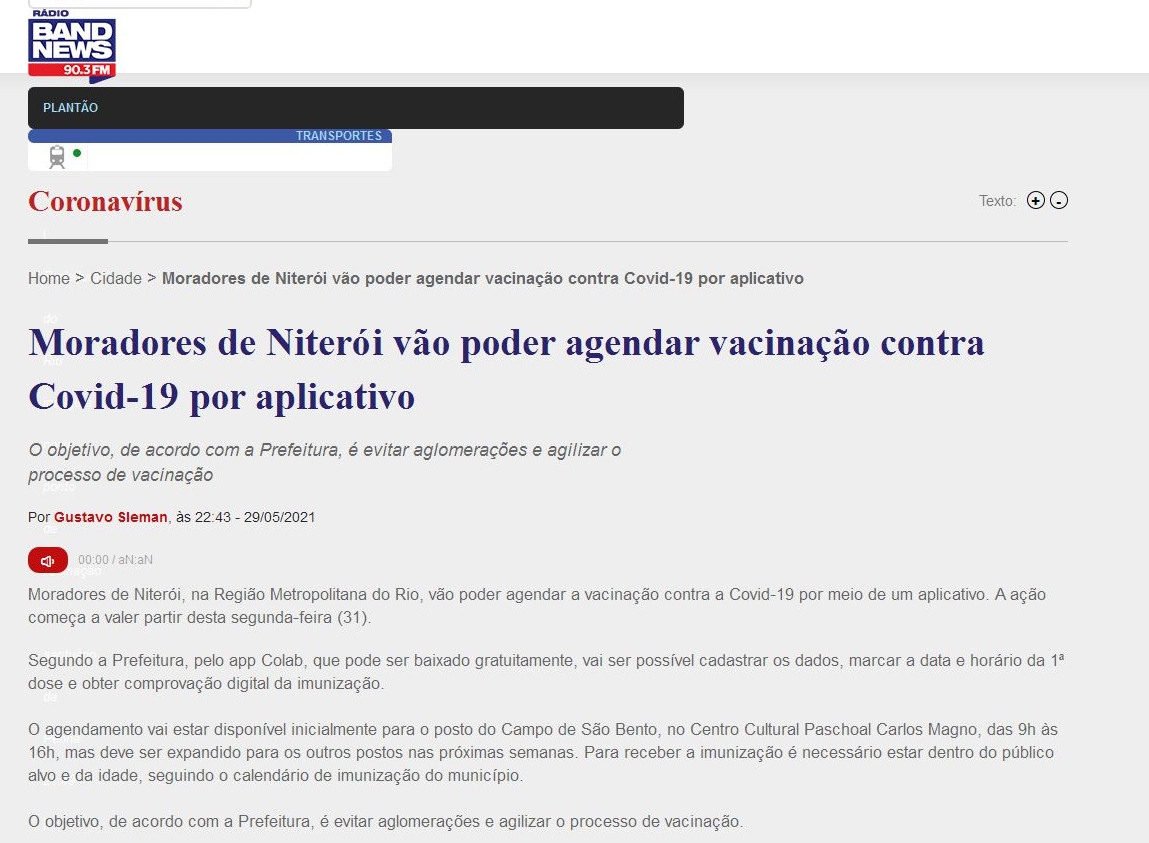Click the Texto: label near size controls
Image resolution: width=1149 pixels, height=843 pixels.
pyautogui.click(x=997, y=201)
